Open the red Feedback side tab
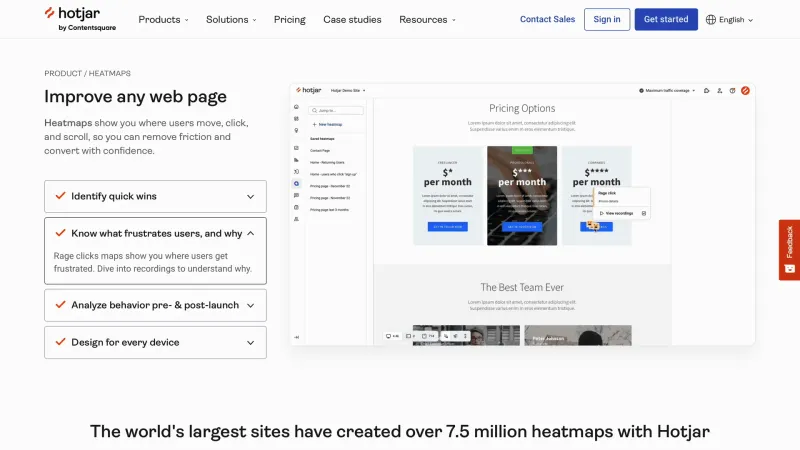Viewport: 800px width, 450px height. pyautogui.click(x=789, y=250)
